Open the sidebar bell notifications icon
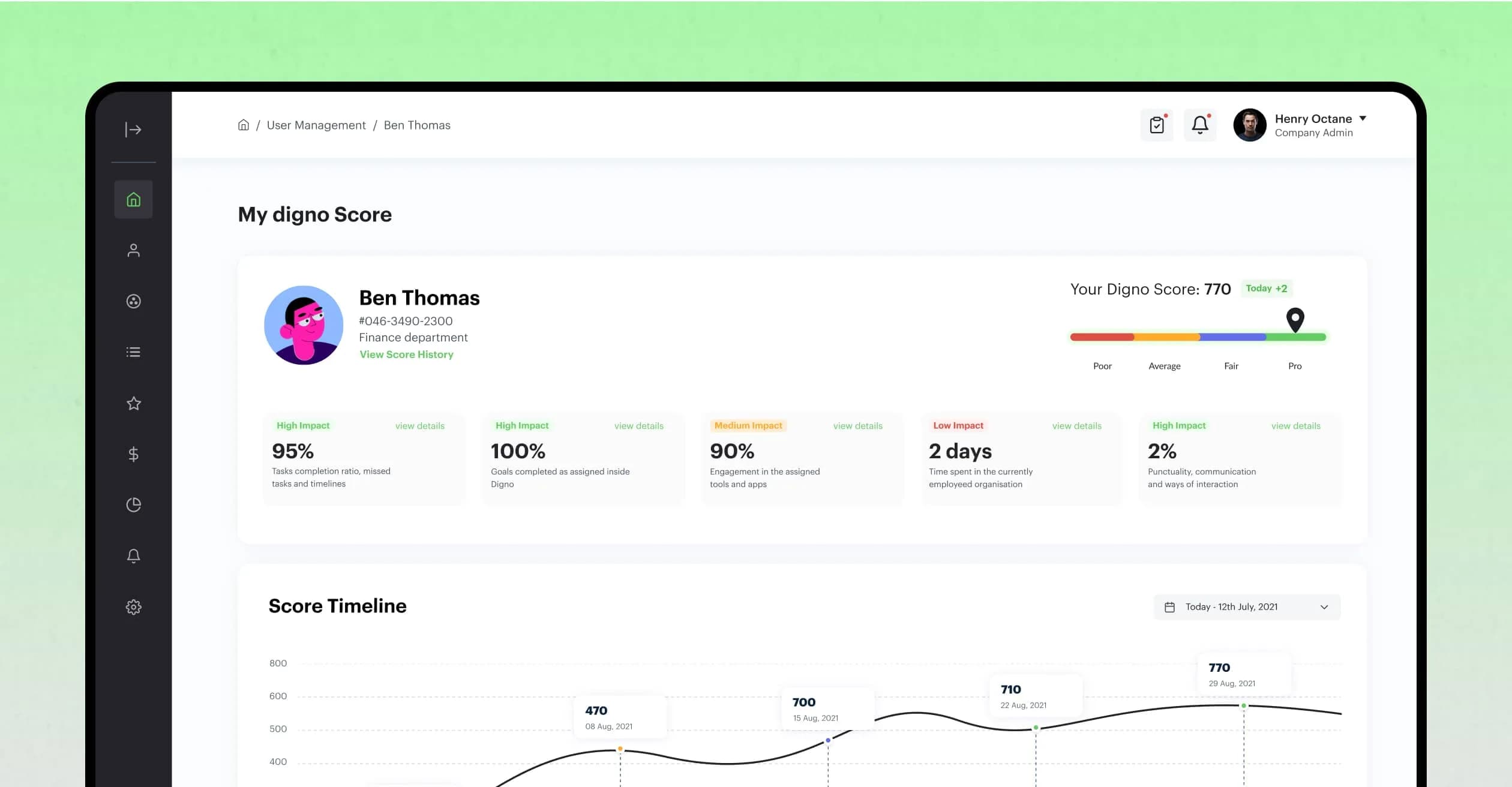 [x=133, y=556]
